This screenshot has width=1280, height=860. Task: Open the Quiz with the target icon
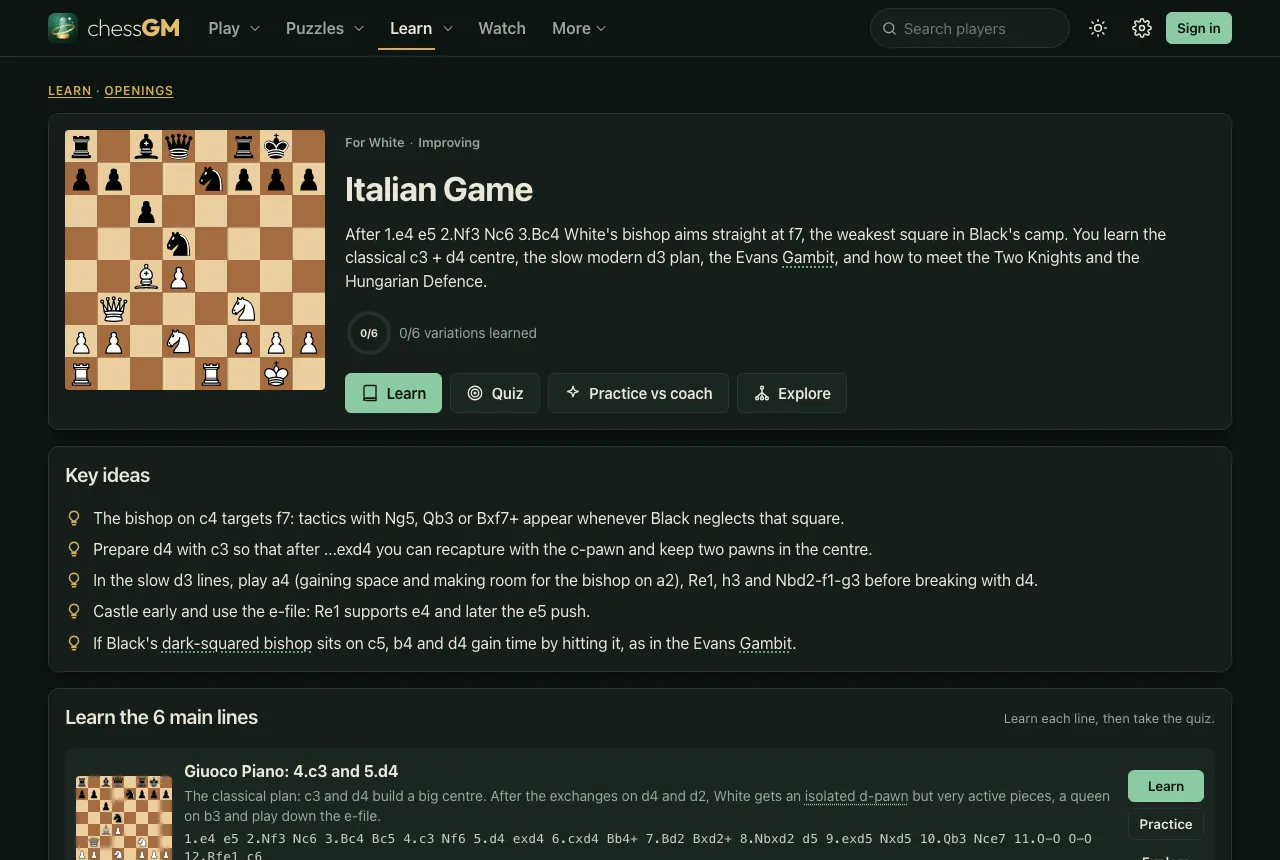pyautogui.click(x=495, y=393)
